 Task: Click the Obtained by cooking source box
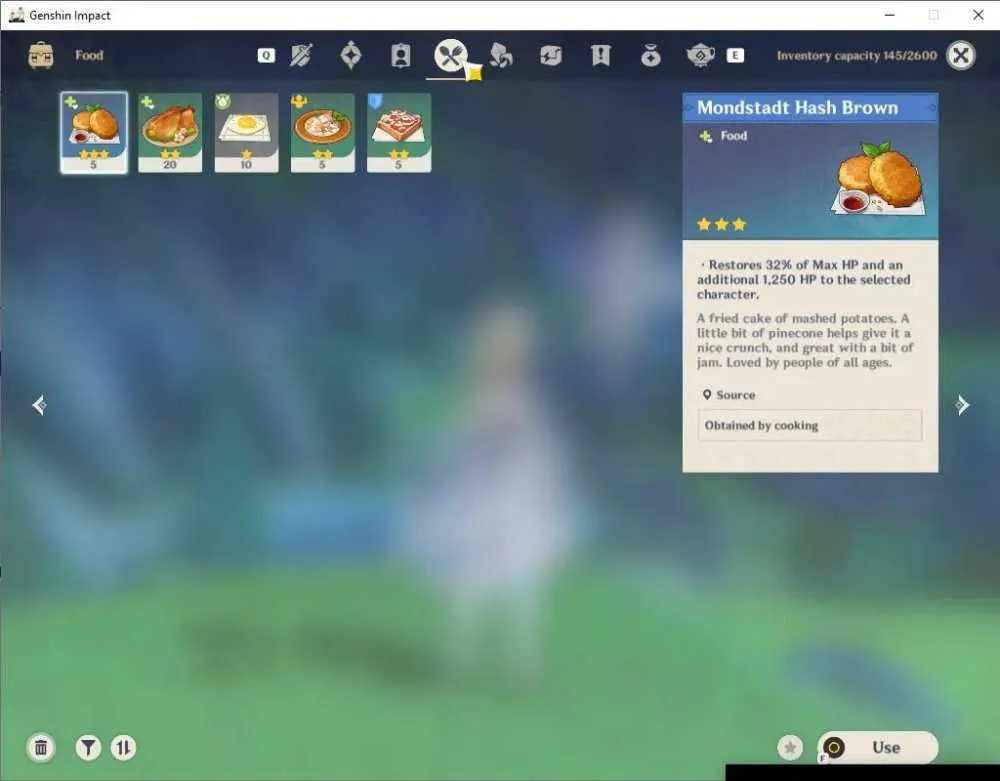coord(810,425)
